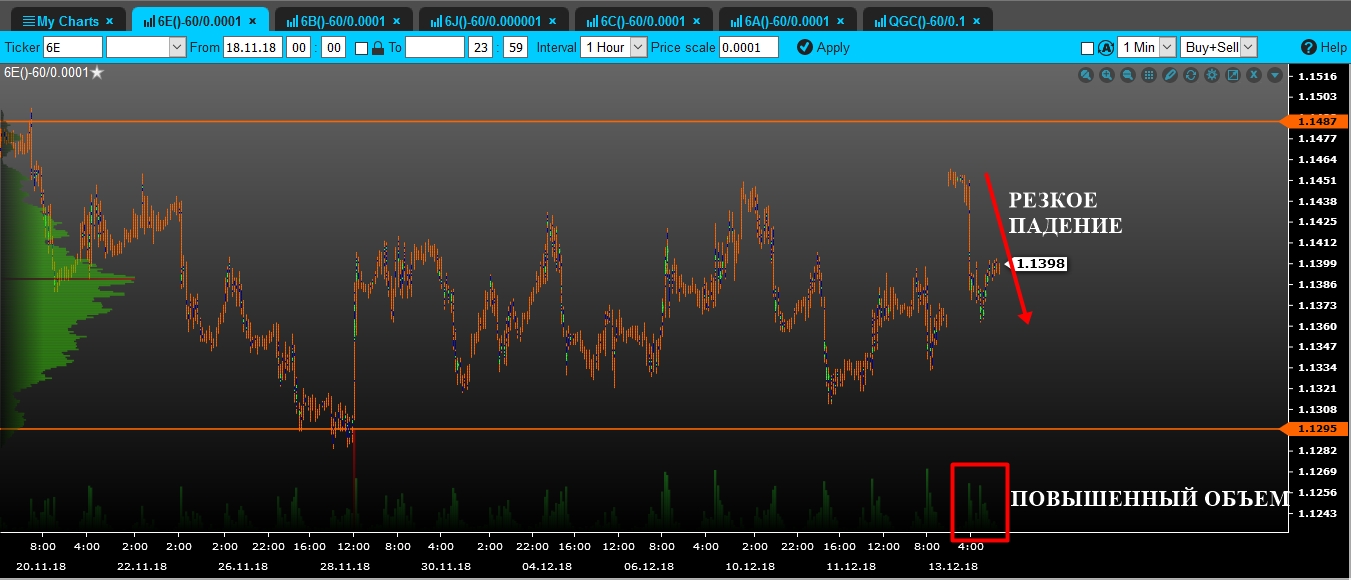Click the empty To date field
Screen dimensions: 1351x580
coord(435,47)
